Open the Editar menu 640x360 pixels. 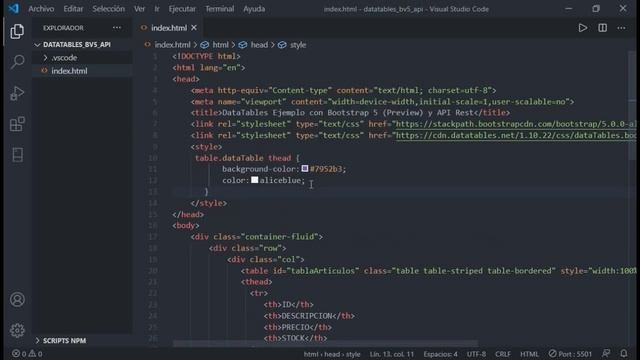[73, 9]
